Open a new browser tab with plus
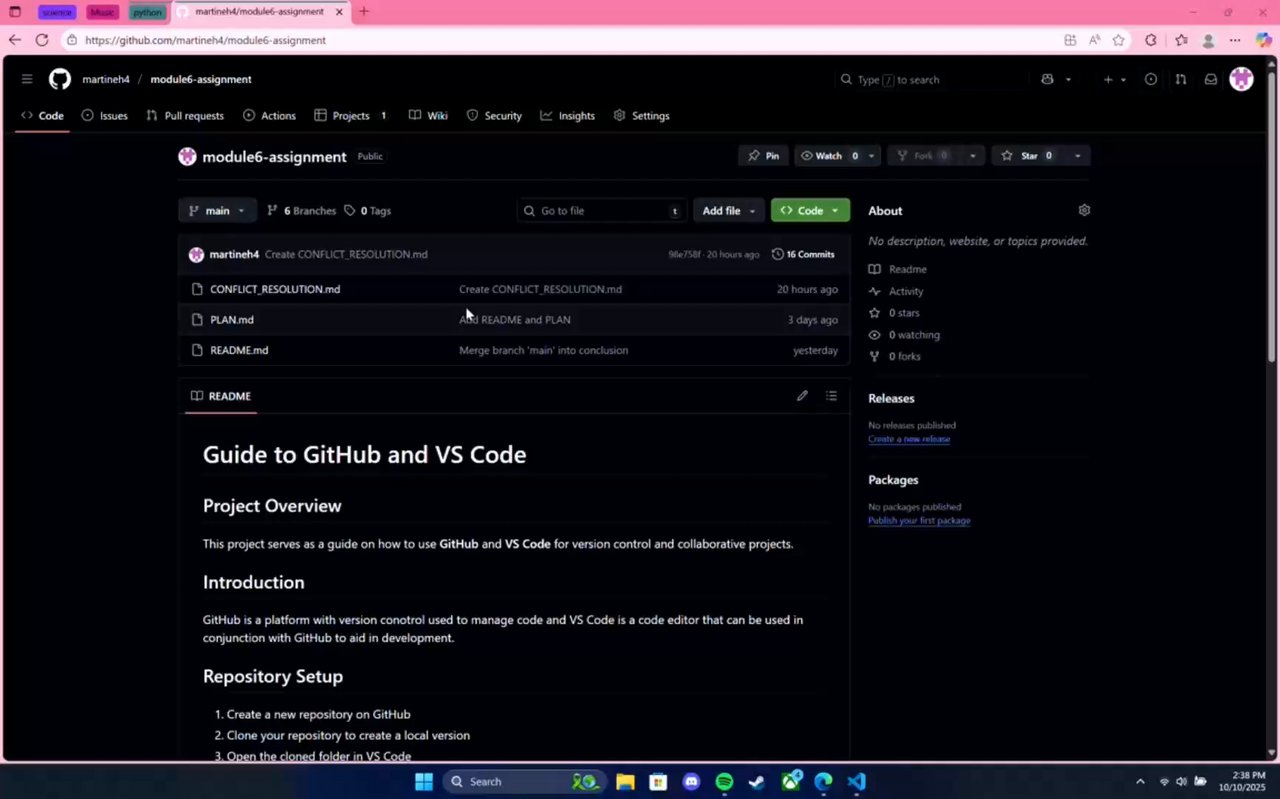This screenshot has height=799, width=1280. (363, 12)
